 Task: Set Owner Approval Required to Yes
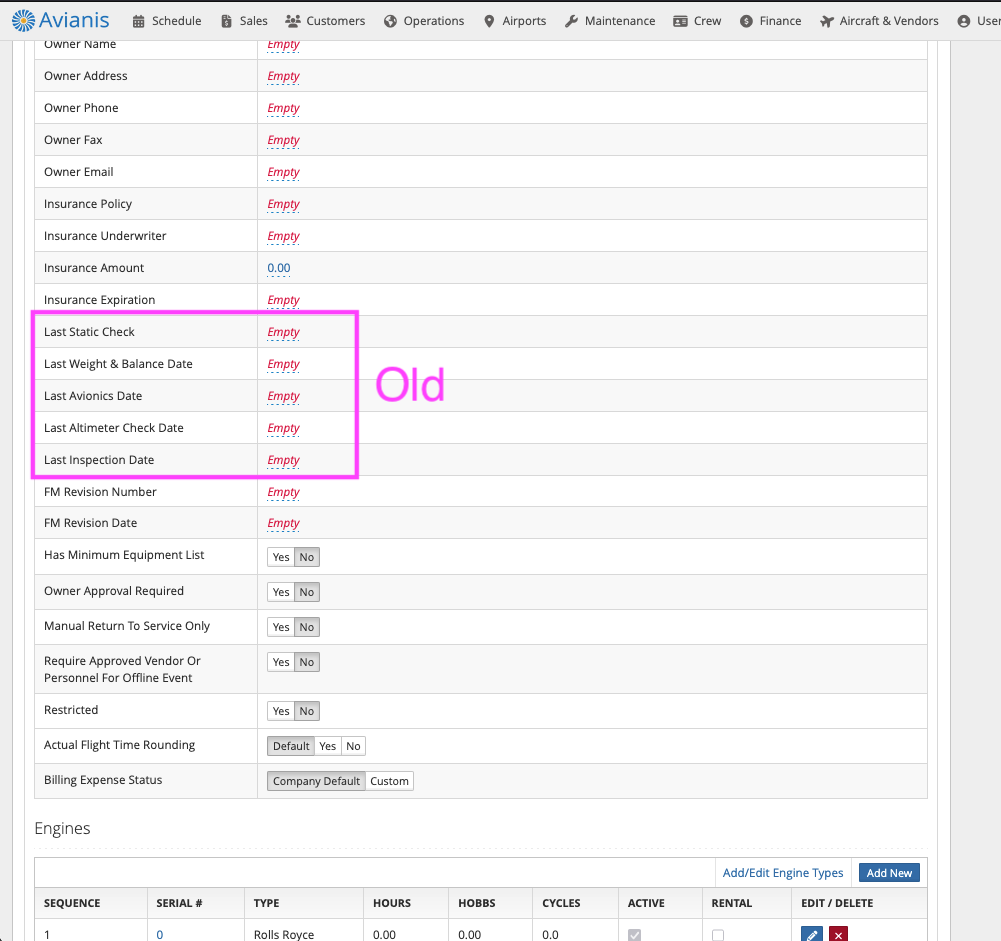click(x=281, y=592)
